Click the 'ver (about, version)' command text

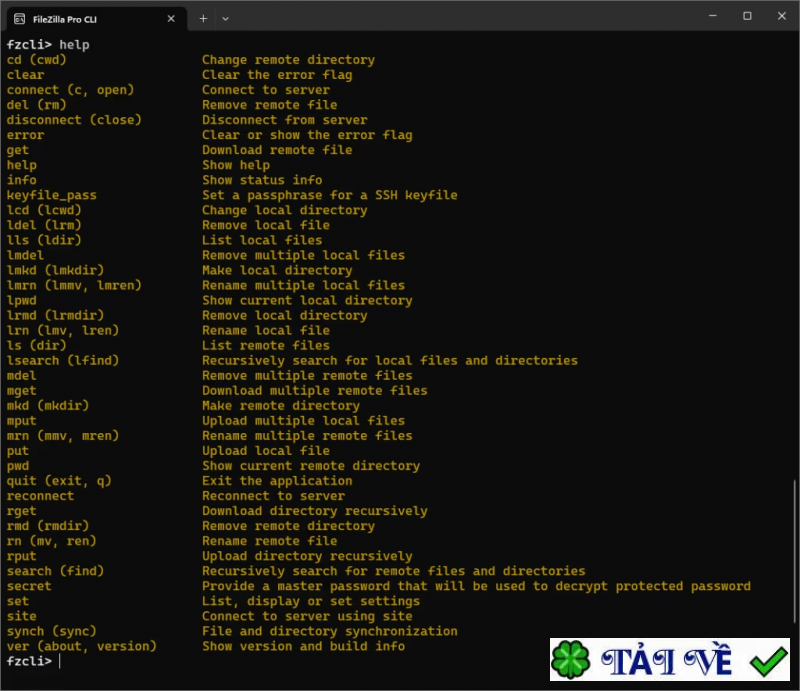coord(82,646)
